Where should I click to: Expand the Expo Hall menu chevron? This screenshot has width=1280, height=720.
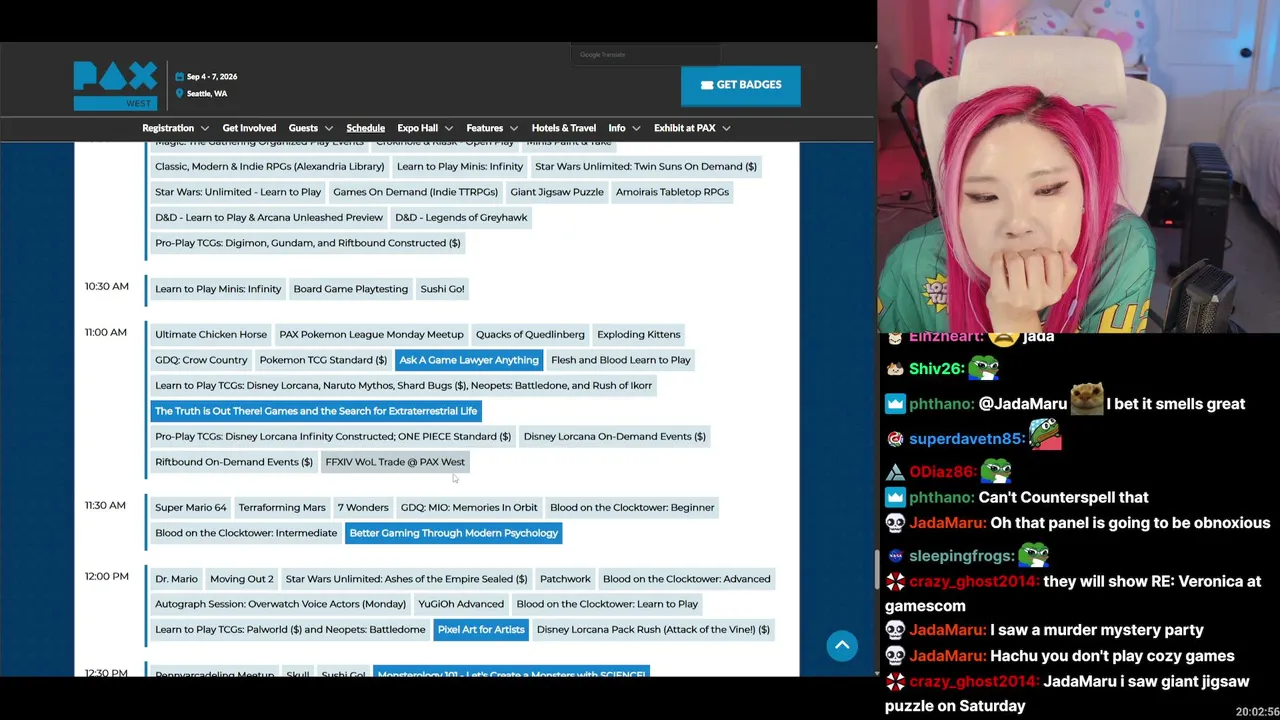click(448, 129)
